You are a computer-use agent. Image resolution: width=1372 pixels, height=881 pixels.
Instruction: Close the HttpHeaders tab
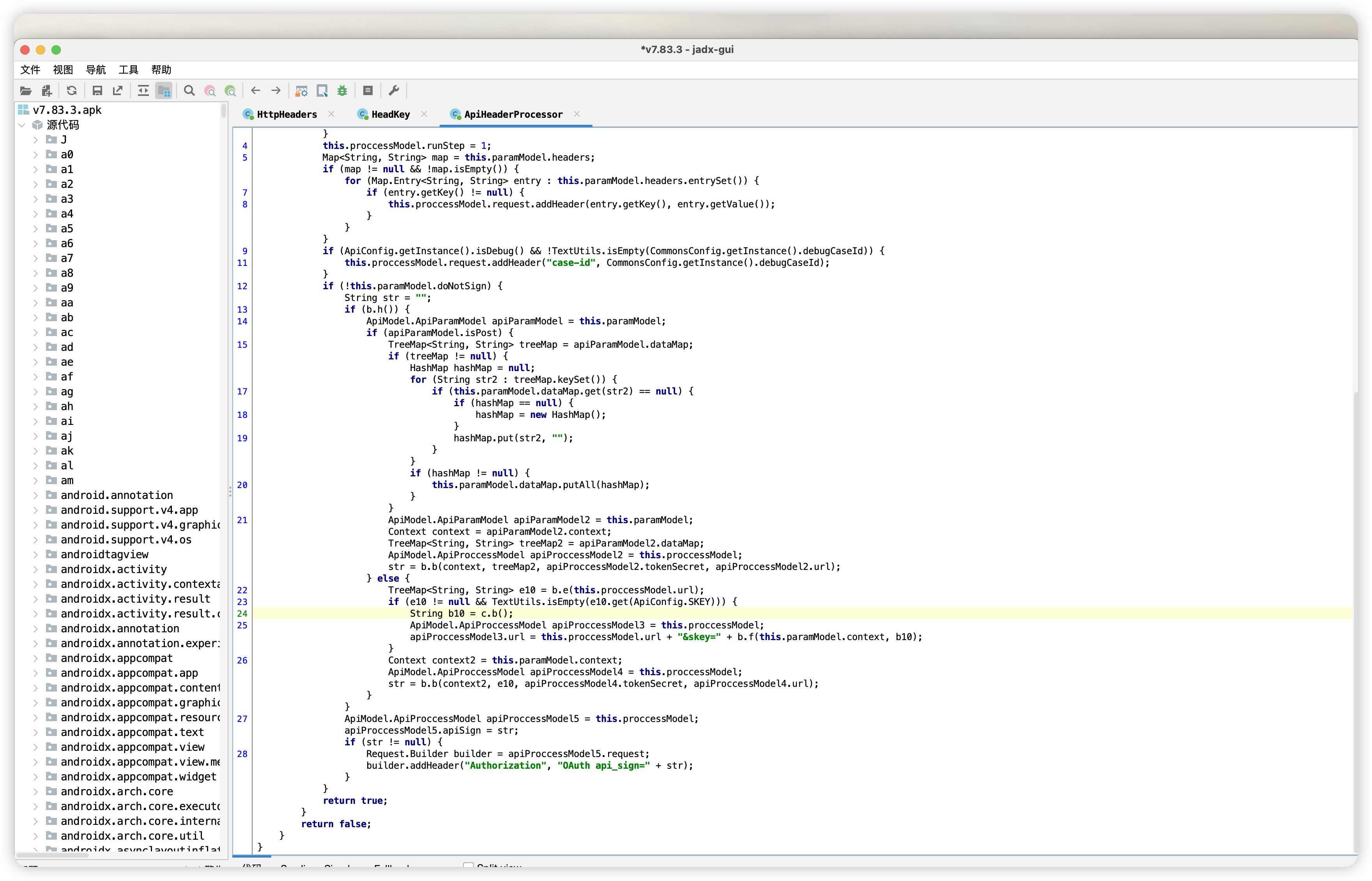point(331,114)
